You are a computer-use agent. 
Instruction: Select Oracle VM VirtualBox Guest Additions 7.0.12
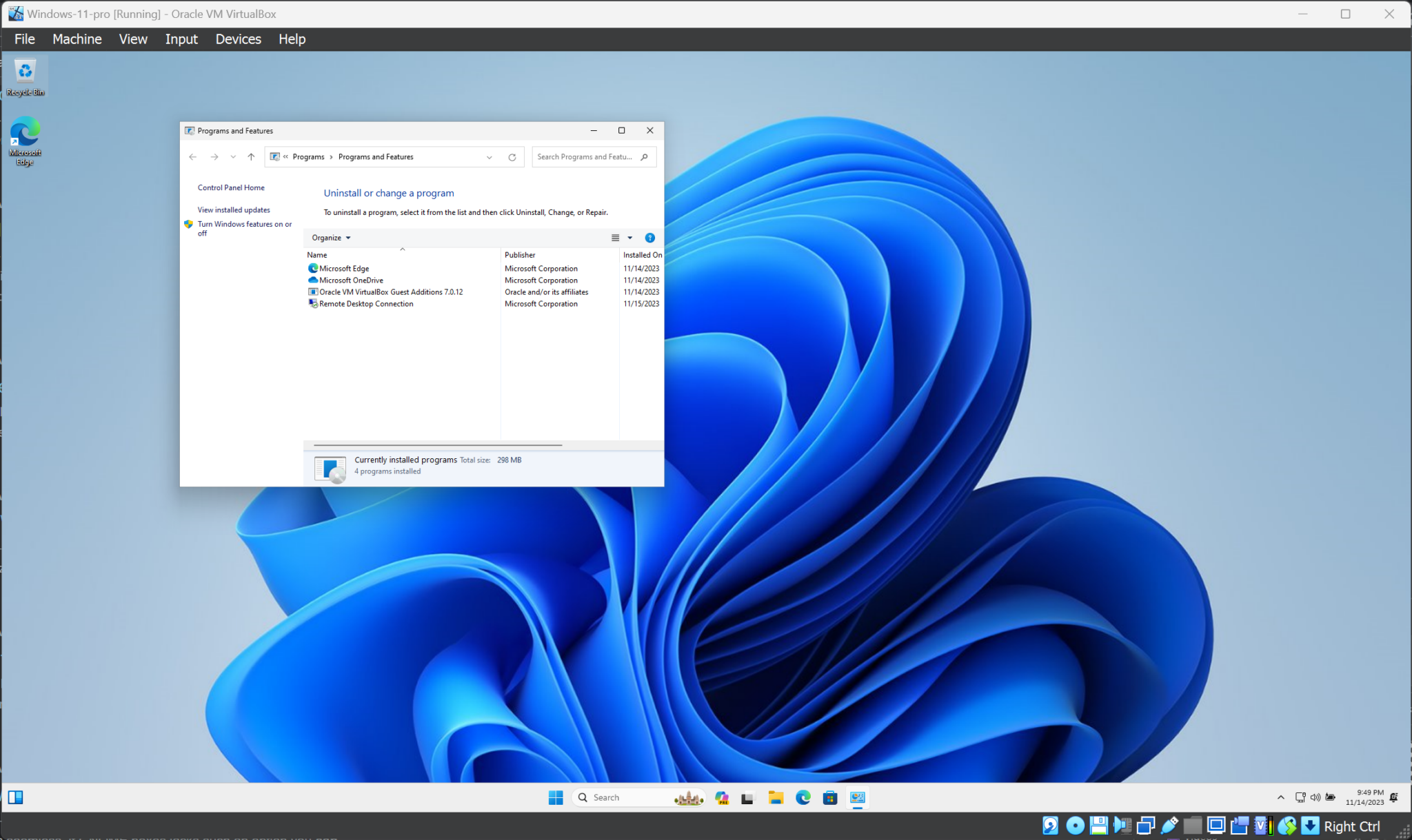[x=390, y=291]
